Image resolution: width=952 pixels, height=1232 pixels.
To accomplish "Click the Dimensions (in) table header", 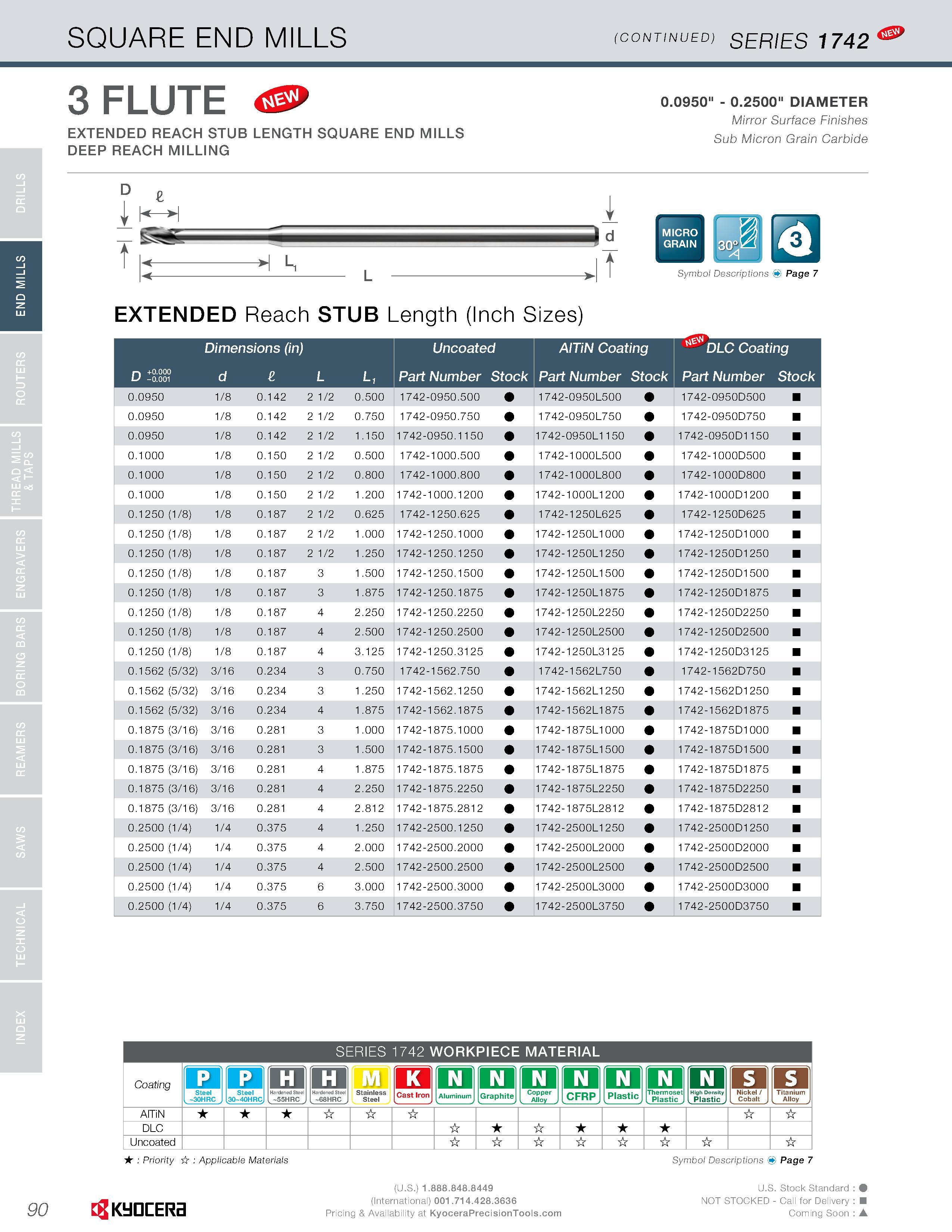I will pyautogui.click(x=254, y=349).
